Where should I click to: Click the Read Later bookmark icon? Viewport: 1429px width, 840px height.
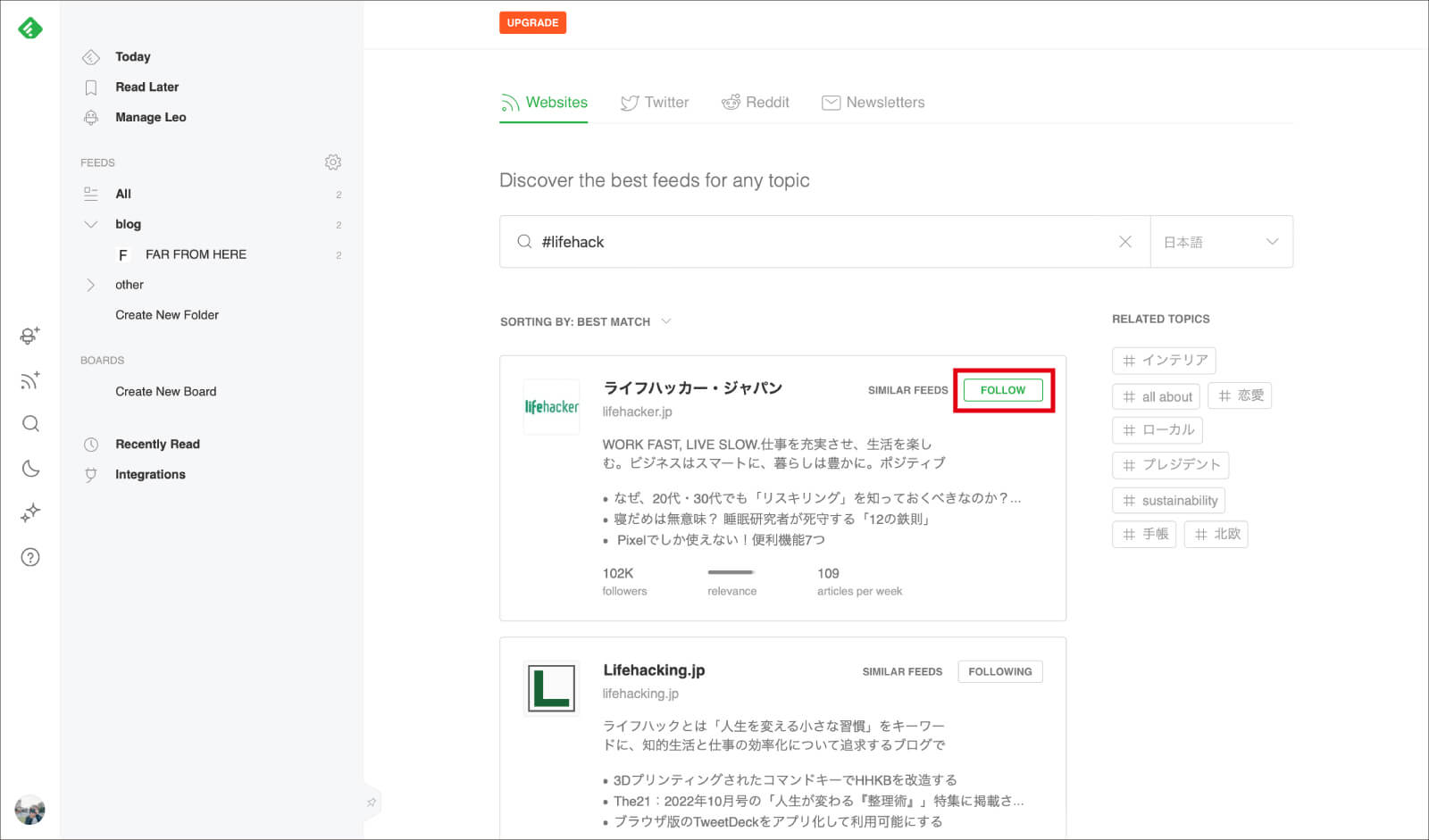(x=90, y=87)
